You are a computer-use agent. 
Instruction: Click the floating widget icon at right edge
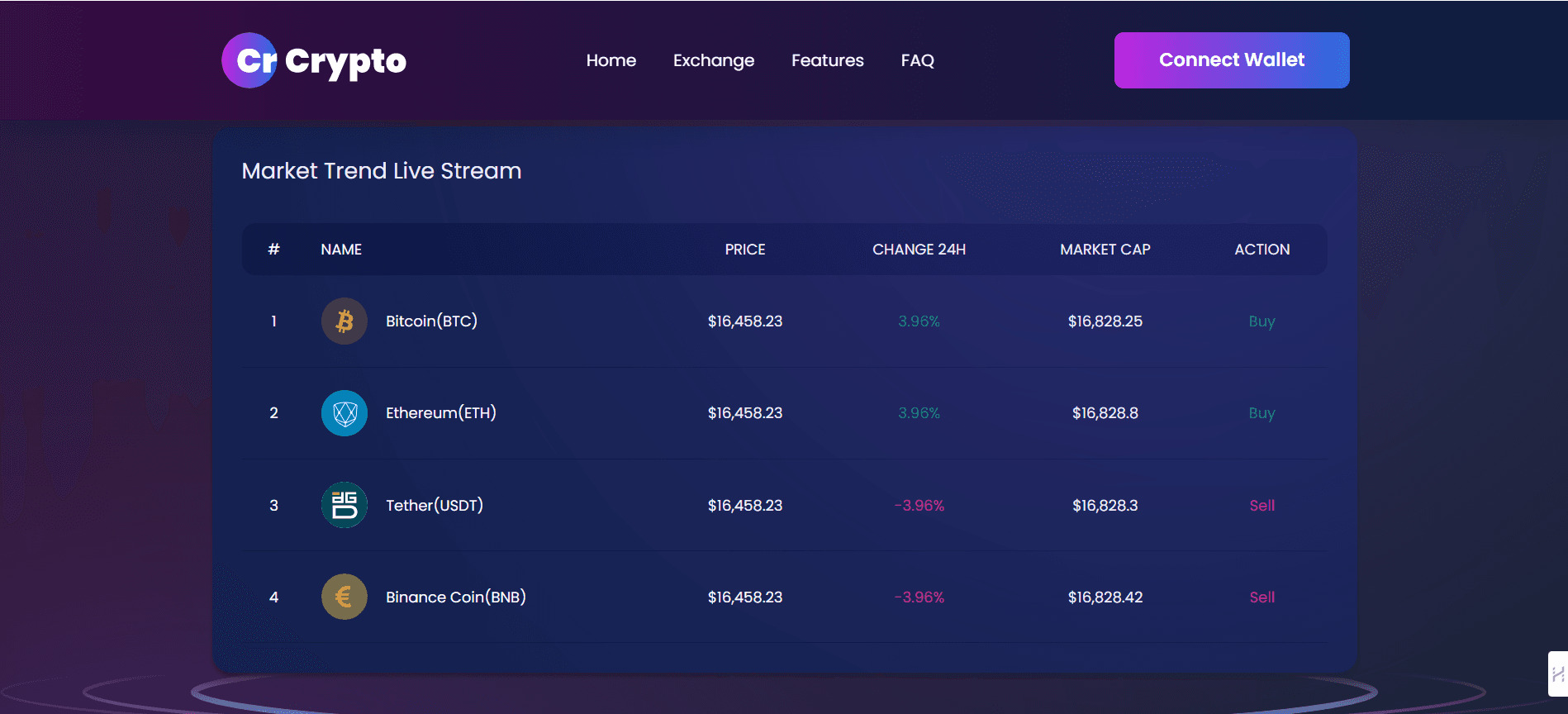coord(1558,674)
